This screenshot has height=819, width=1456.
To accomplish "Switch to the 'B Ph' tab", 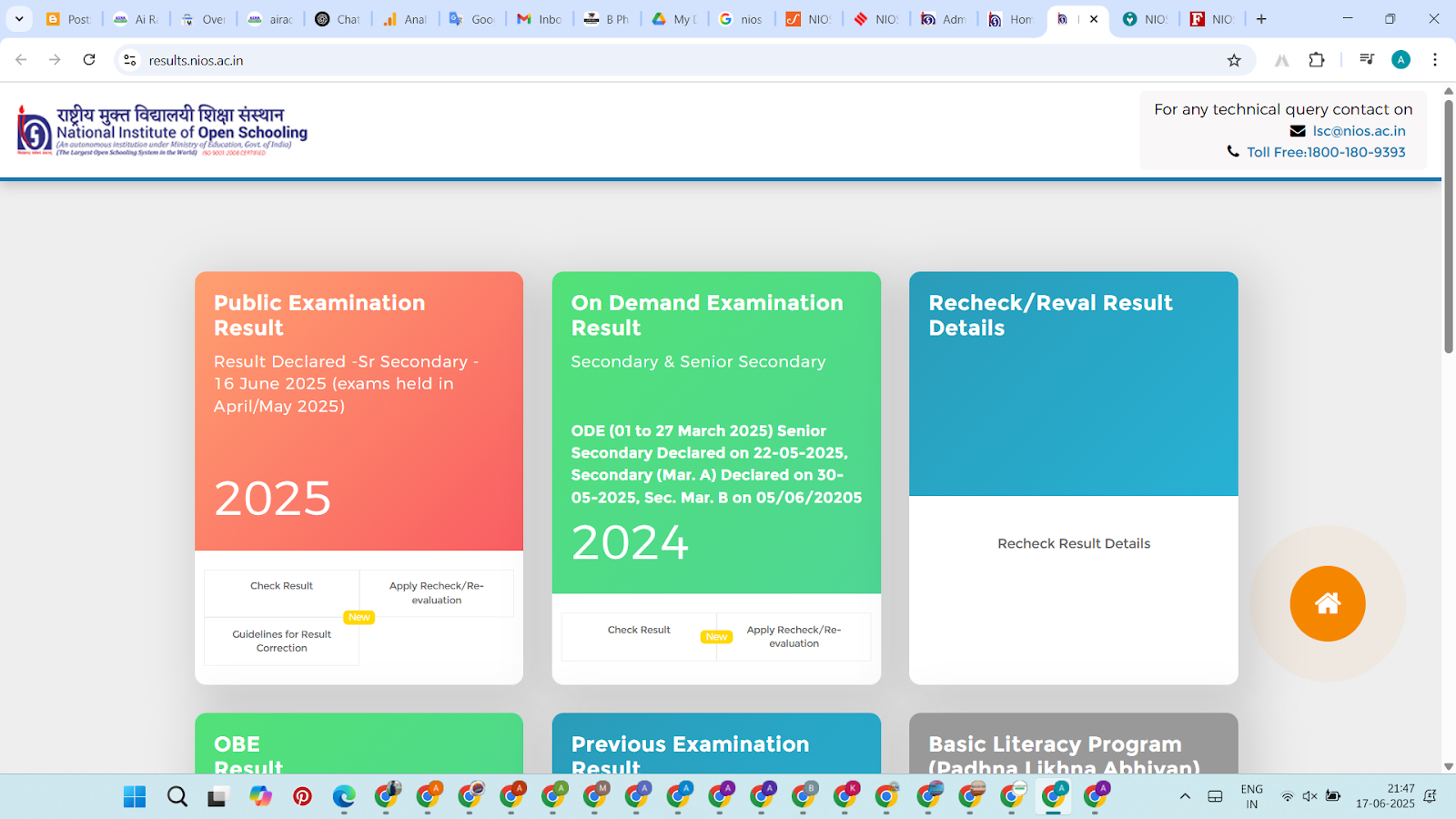I will tap(607, 19).
